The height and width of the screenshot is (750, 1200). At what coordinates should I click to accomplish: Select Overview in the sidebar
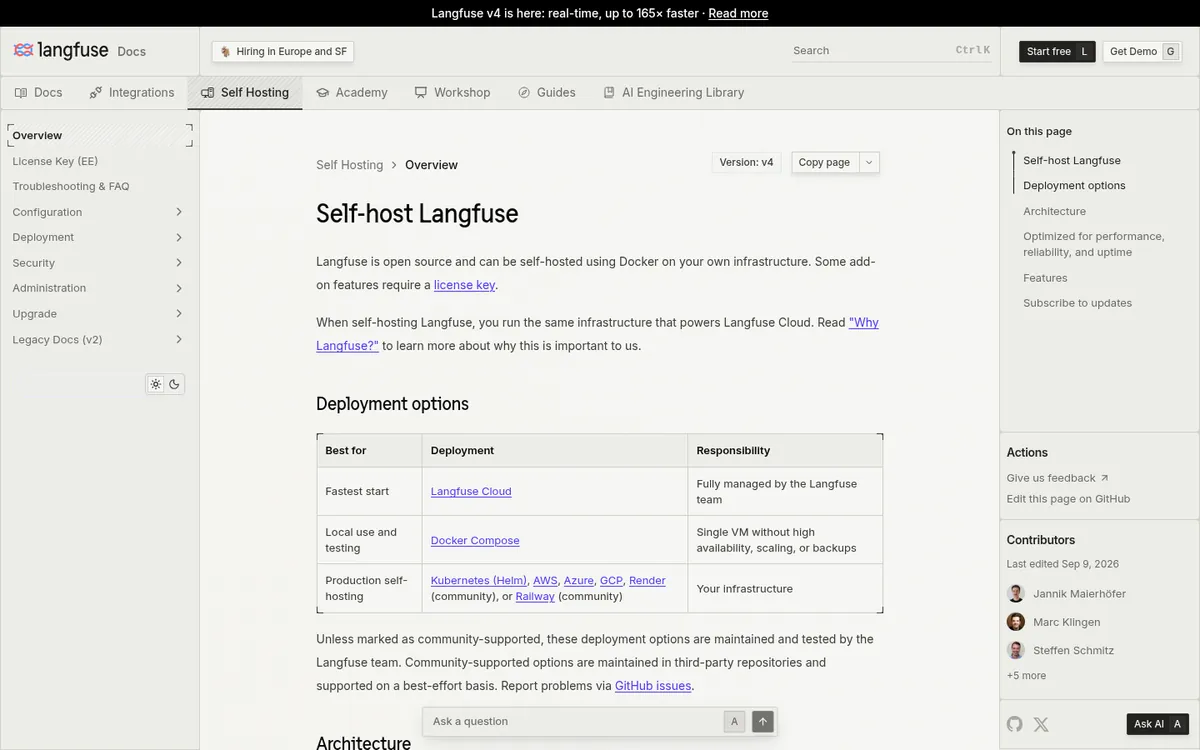[x=100, y=135]
